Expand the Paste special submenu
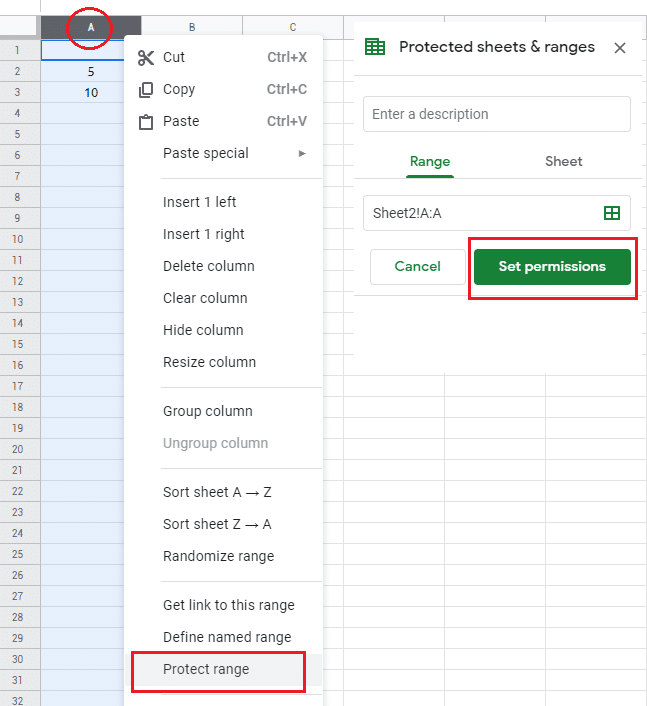Image resolution: width=647 pixels, height=706 pixels. point(234,153)
